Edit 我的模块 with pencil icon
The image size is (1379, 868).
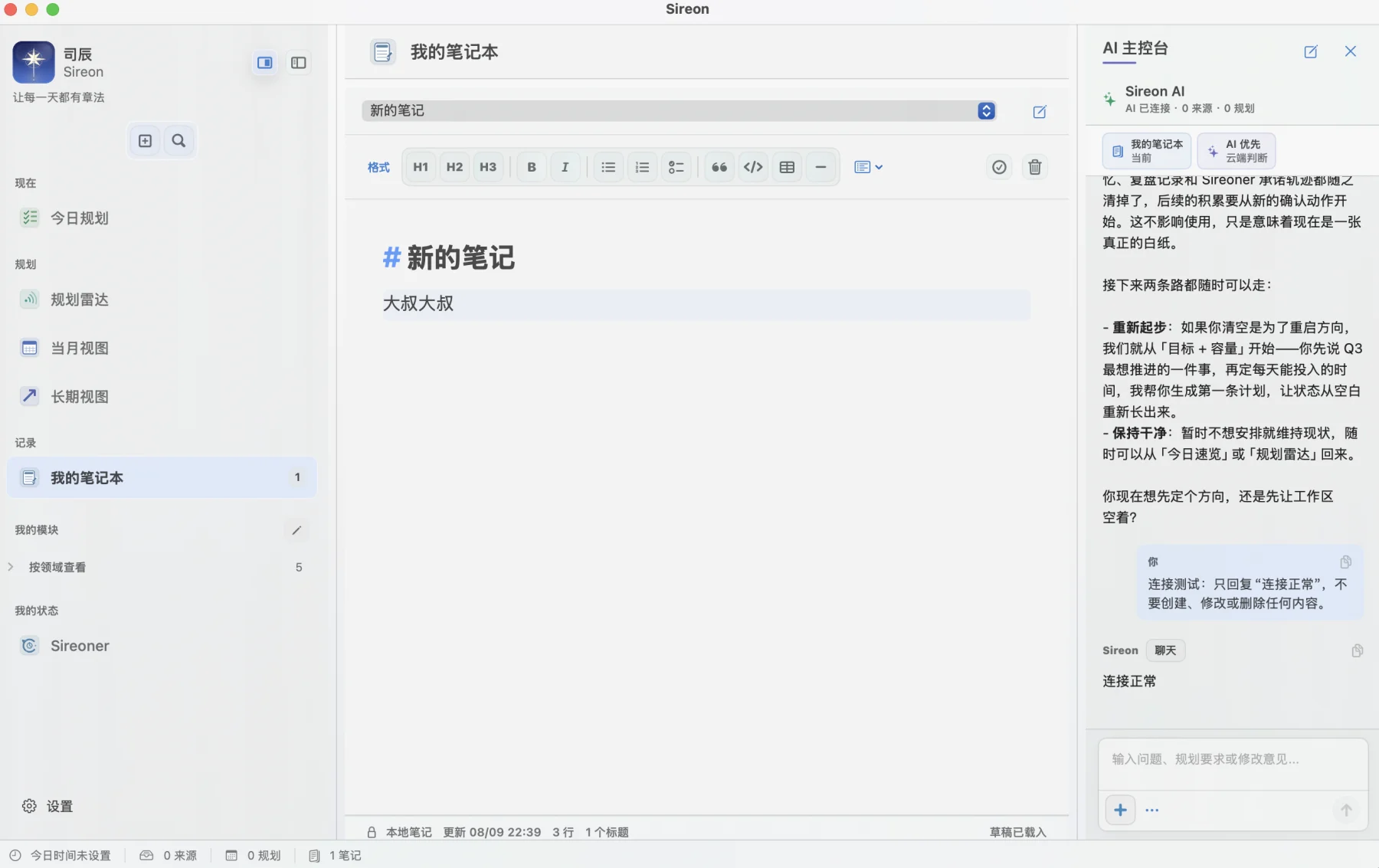coord(296,530)
